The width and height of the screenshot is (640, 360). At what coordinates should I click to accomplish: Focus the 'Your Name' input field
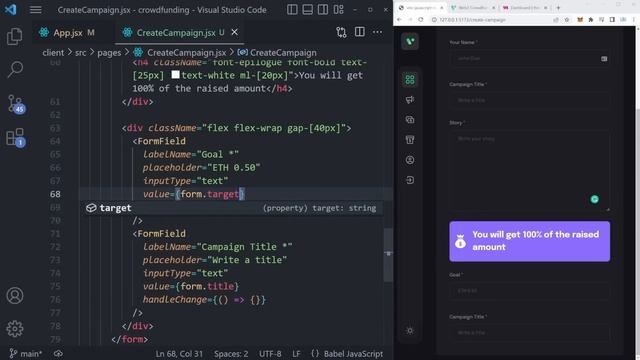529,58
